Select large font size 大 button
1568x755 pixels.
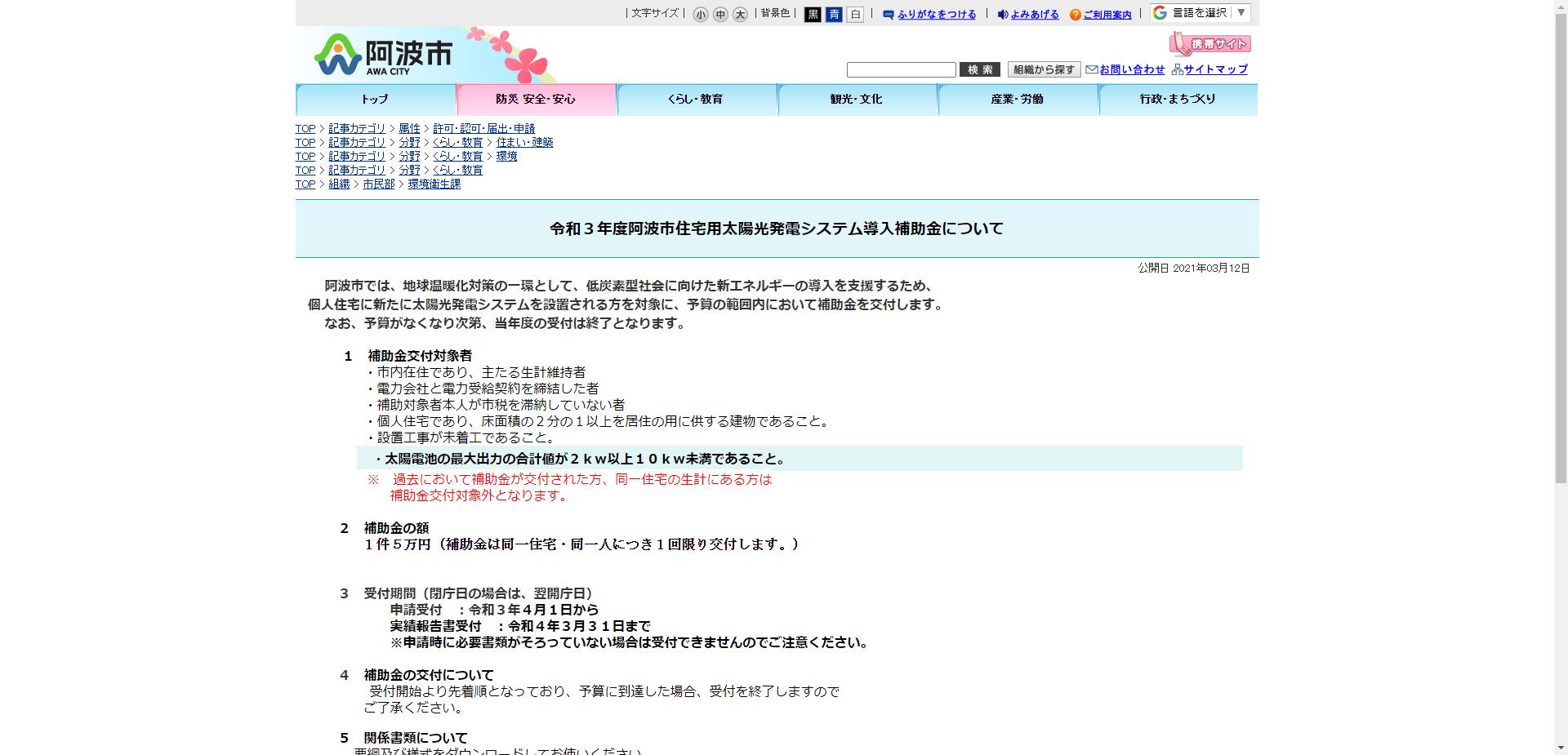[x=740, y=15]
